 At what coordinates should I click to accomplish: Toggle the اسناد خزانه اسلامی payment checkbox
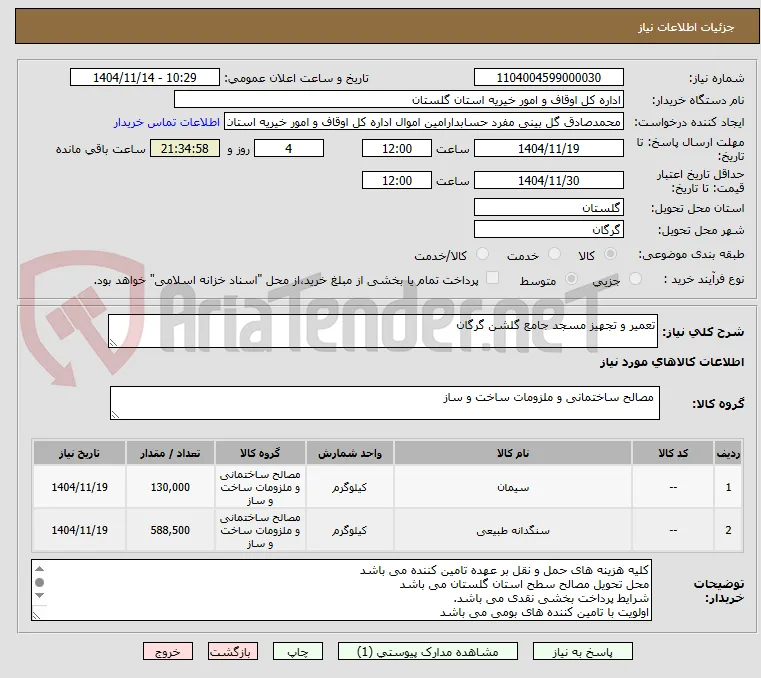tap(492, 278)
